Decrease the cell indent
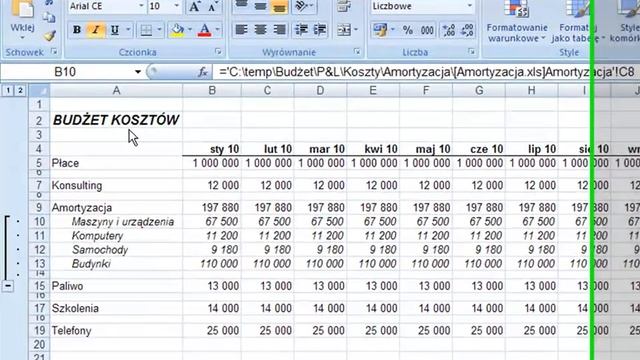The width and height of the screenshot is (640, 360). [x=302, y=30]
